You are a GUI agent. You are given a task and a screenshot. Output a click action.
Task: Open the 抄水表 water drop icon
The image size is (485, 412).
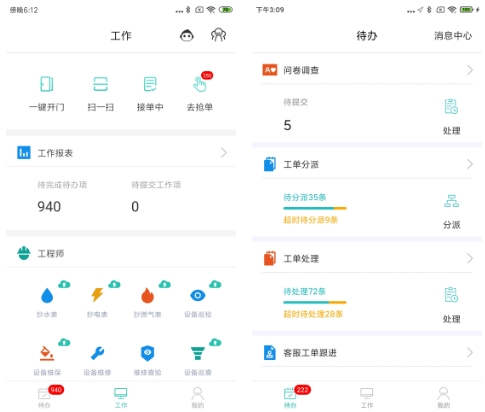click(47, 295)
